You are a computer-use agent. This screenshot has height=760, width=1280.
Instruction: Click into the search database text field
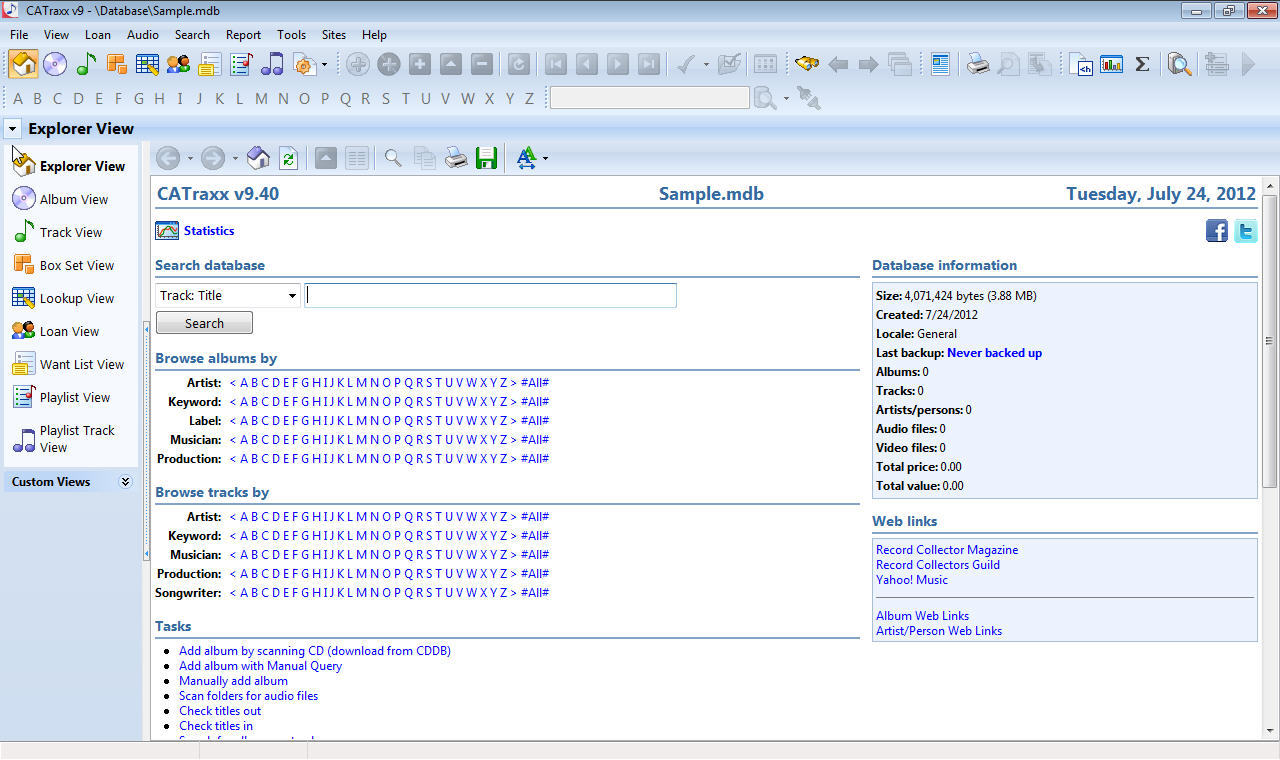click(x=490, y=295)
